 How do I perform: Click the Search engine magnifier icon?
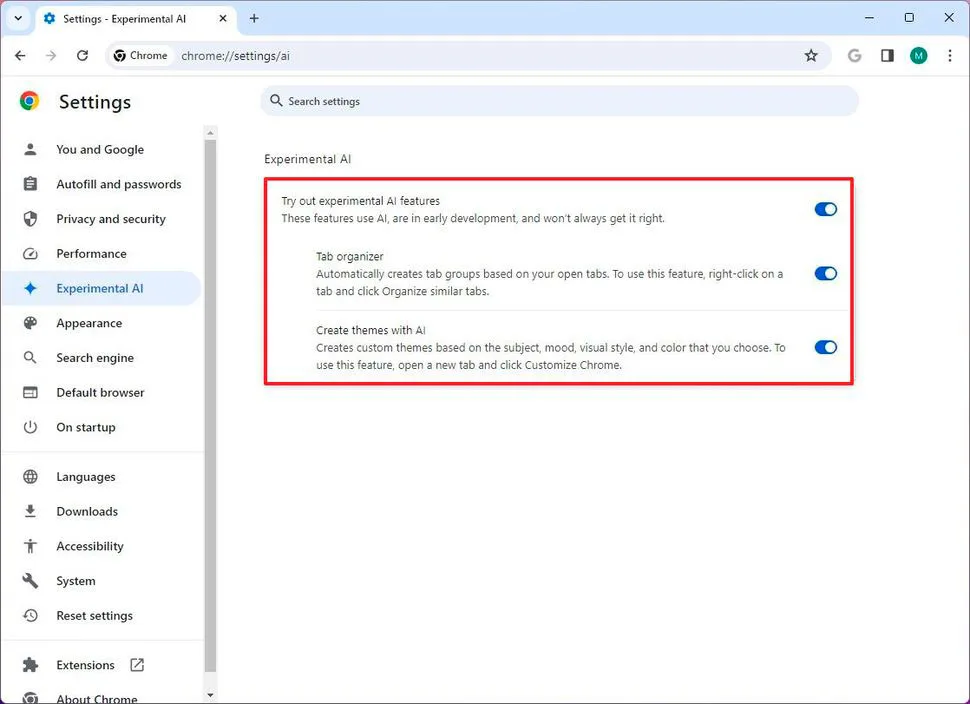click(30, 358)
